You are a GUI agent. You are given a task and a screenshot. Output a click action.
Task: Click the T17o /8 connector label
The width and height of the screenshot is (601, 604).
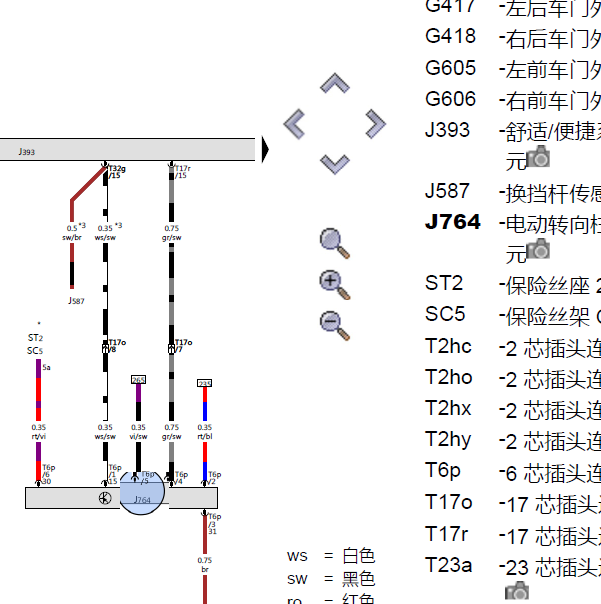point(117,346)
